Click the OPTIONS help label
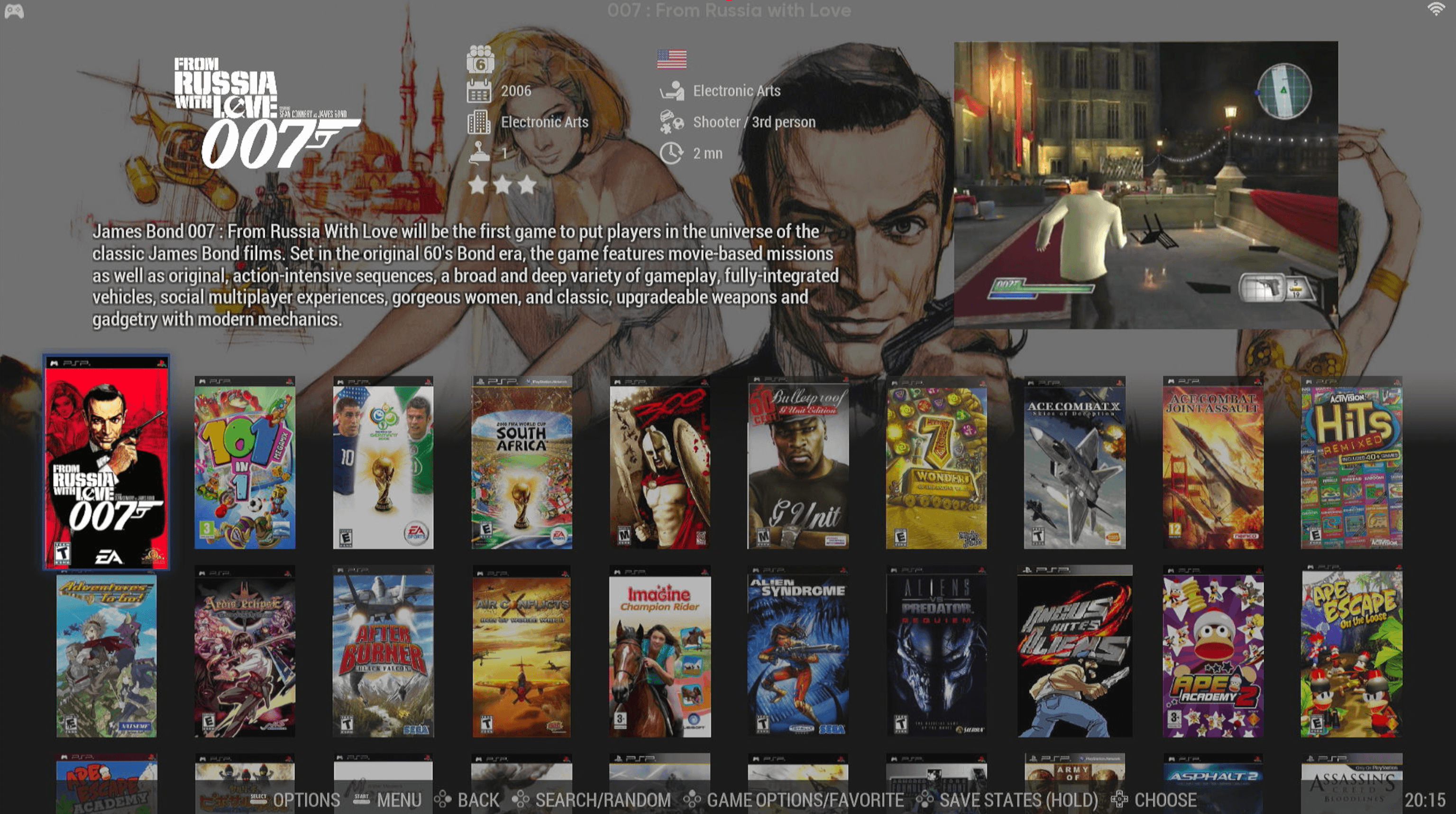Screen dimensions: 1456x814 (x=306, y=800)
